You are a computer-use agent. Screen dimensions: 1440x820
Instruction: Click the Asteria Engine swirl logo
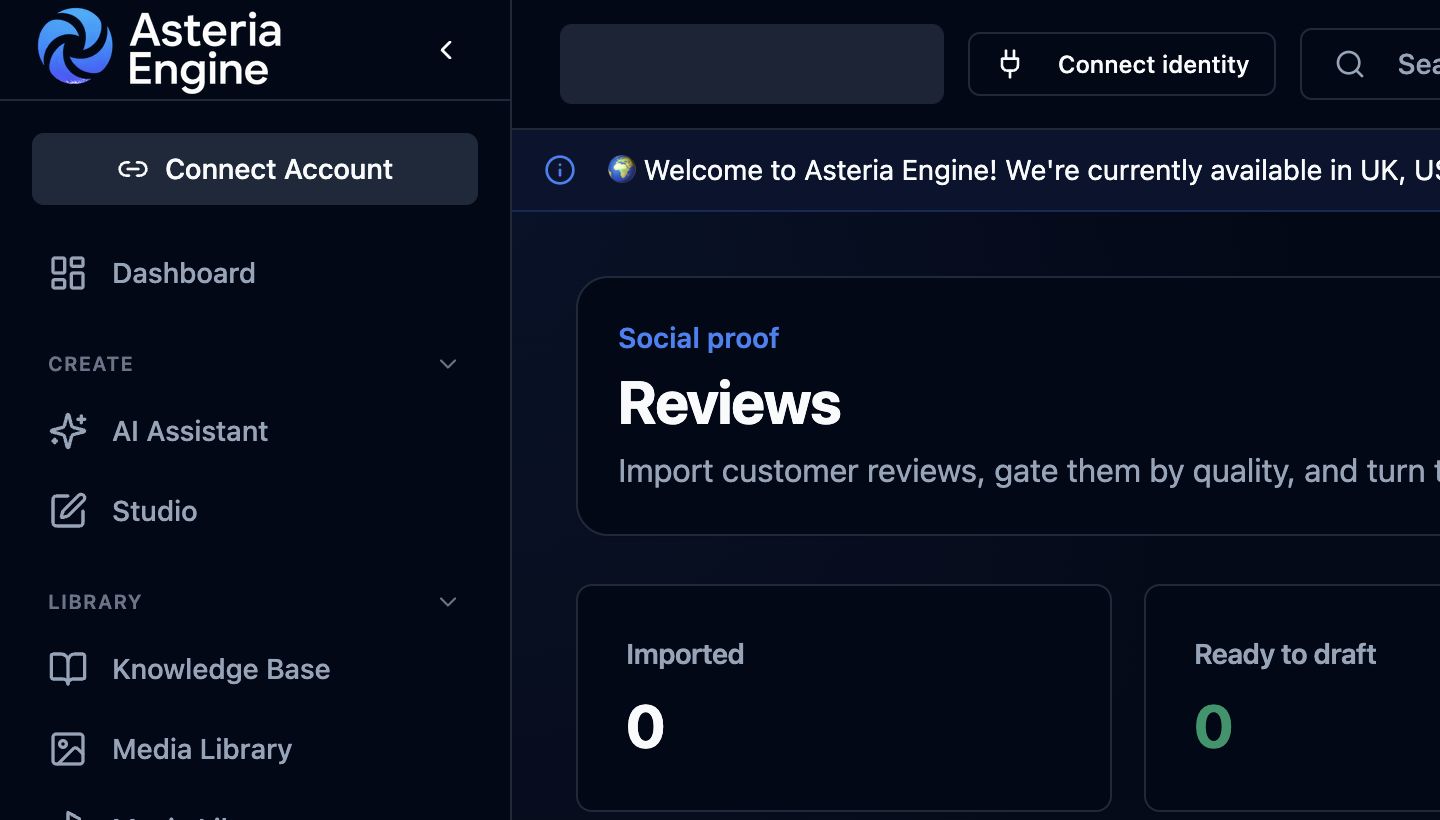tap(75, 46)
